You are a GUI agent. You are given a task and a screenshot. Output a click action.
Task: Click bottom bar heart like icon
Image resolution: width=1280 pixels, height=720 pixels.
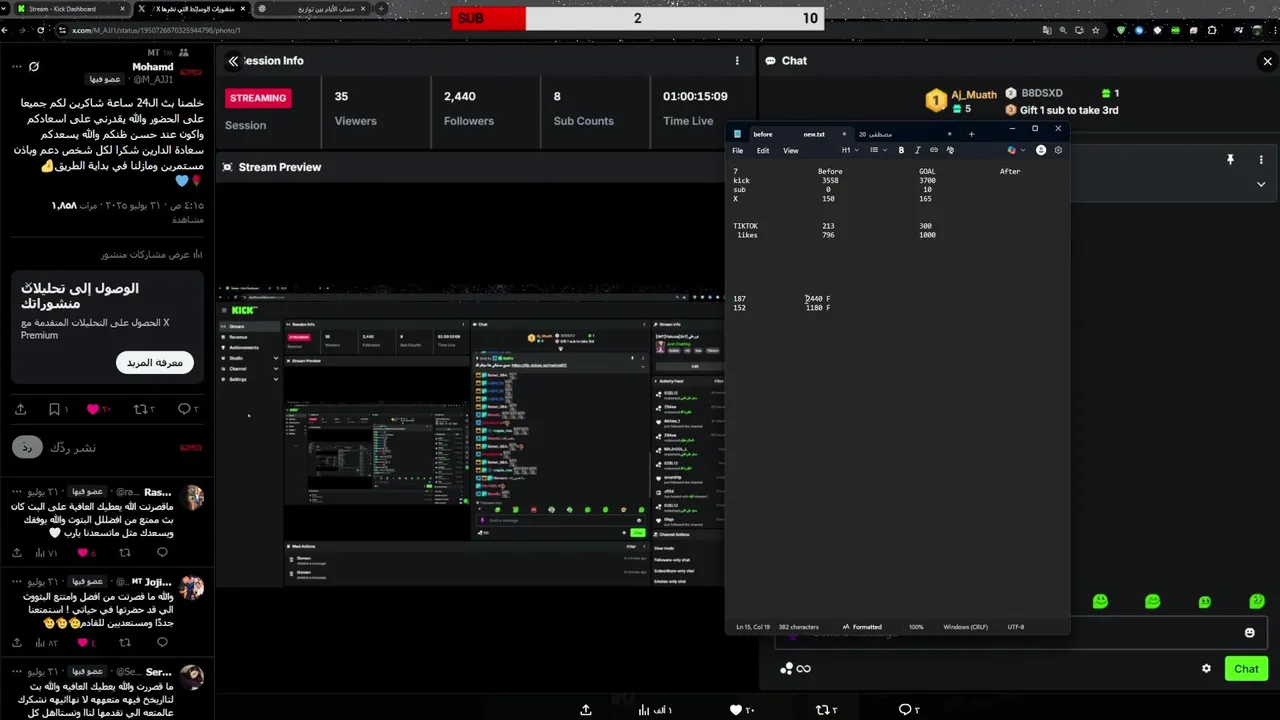click(x=735, y=709)
